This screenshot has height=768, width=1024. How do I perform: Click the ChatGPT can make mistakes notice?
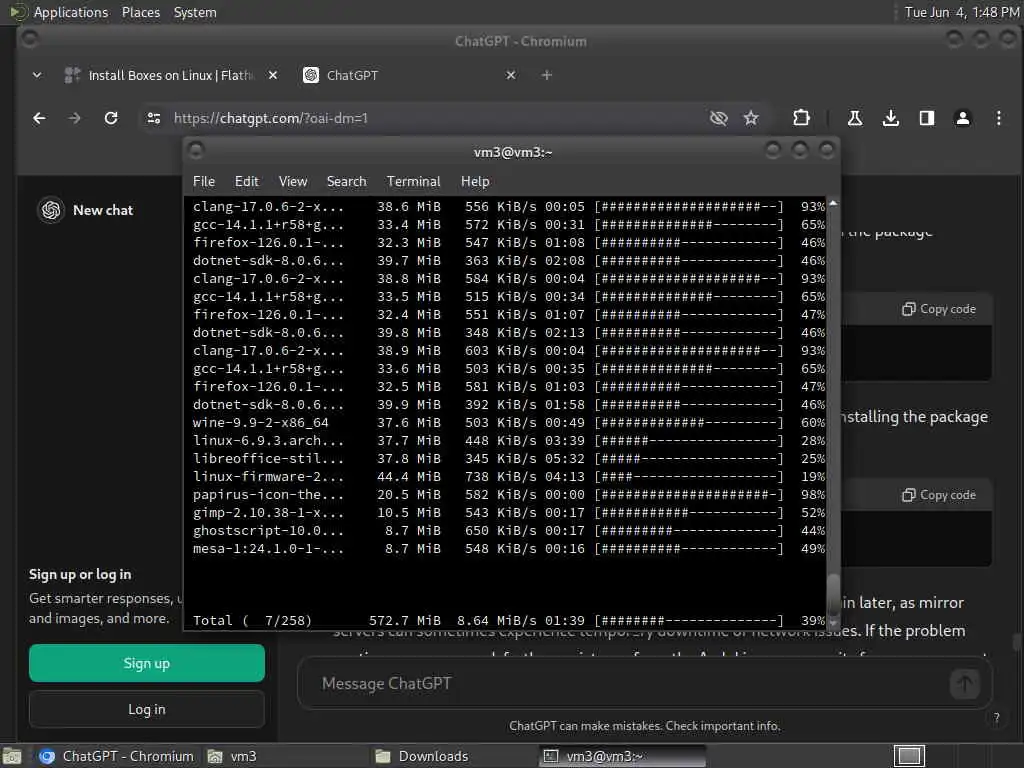(x=645, y=726)
